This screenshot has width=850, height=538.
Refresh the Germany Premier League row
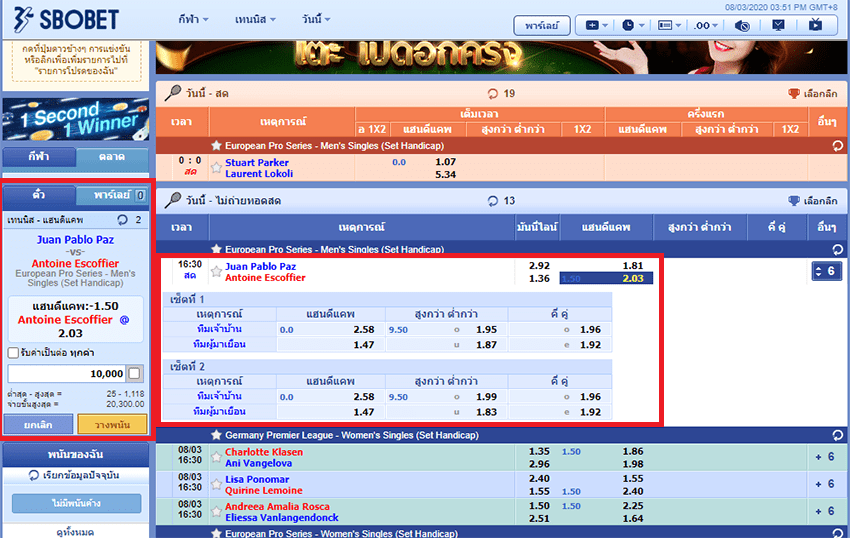[838, 435]
